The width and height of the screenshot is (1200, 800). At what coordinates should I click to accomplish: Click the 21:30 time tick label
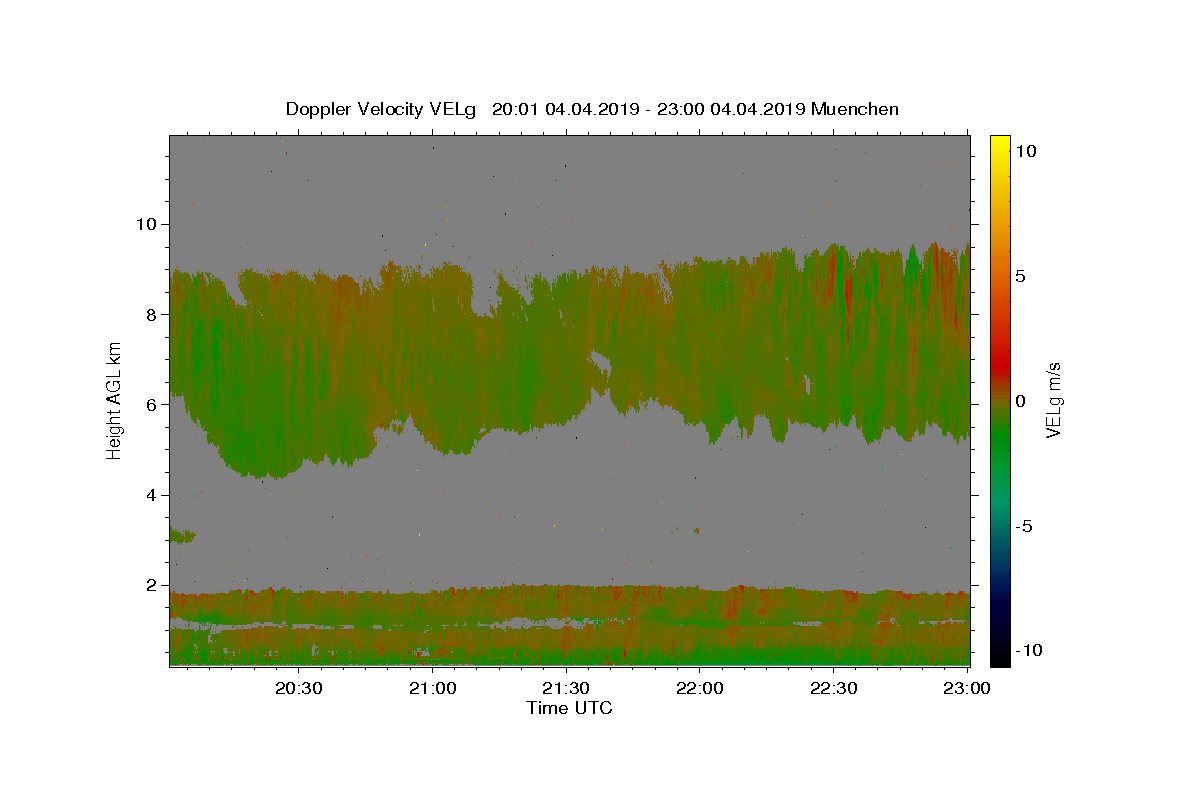(566, 688)
